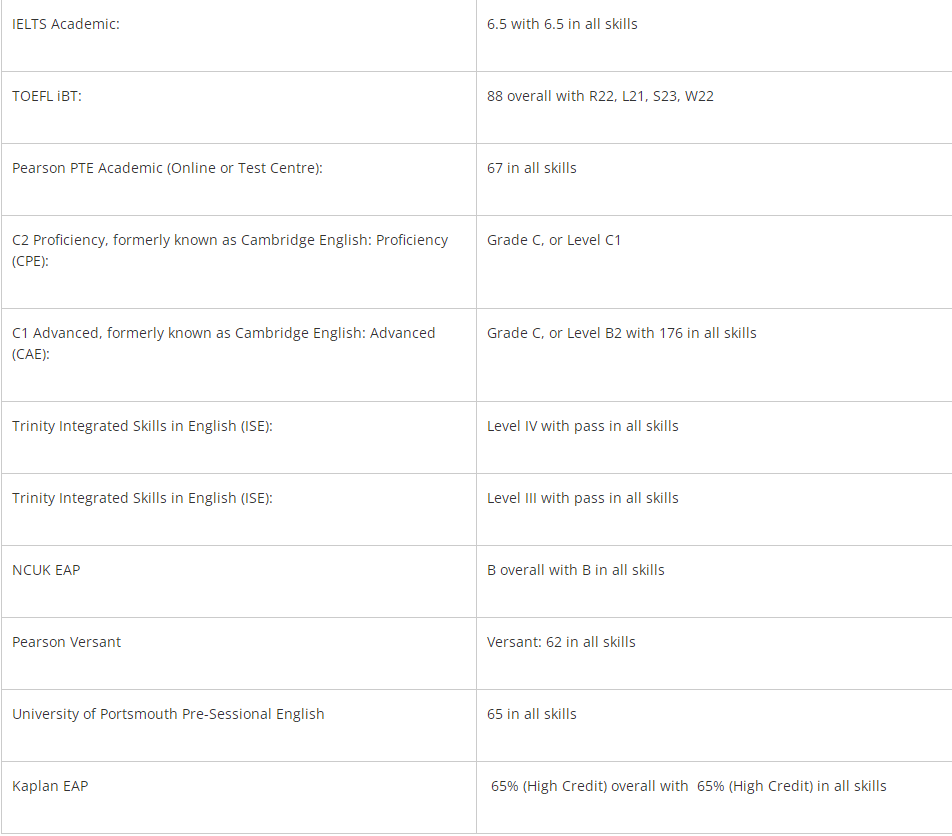Click University of Portsmouth Pre-Sessional English label
This screenshot has width=952, height=836.
[x=168, y=714]
